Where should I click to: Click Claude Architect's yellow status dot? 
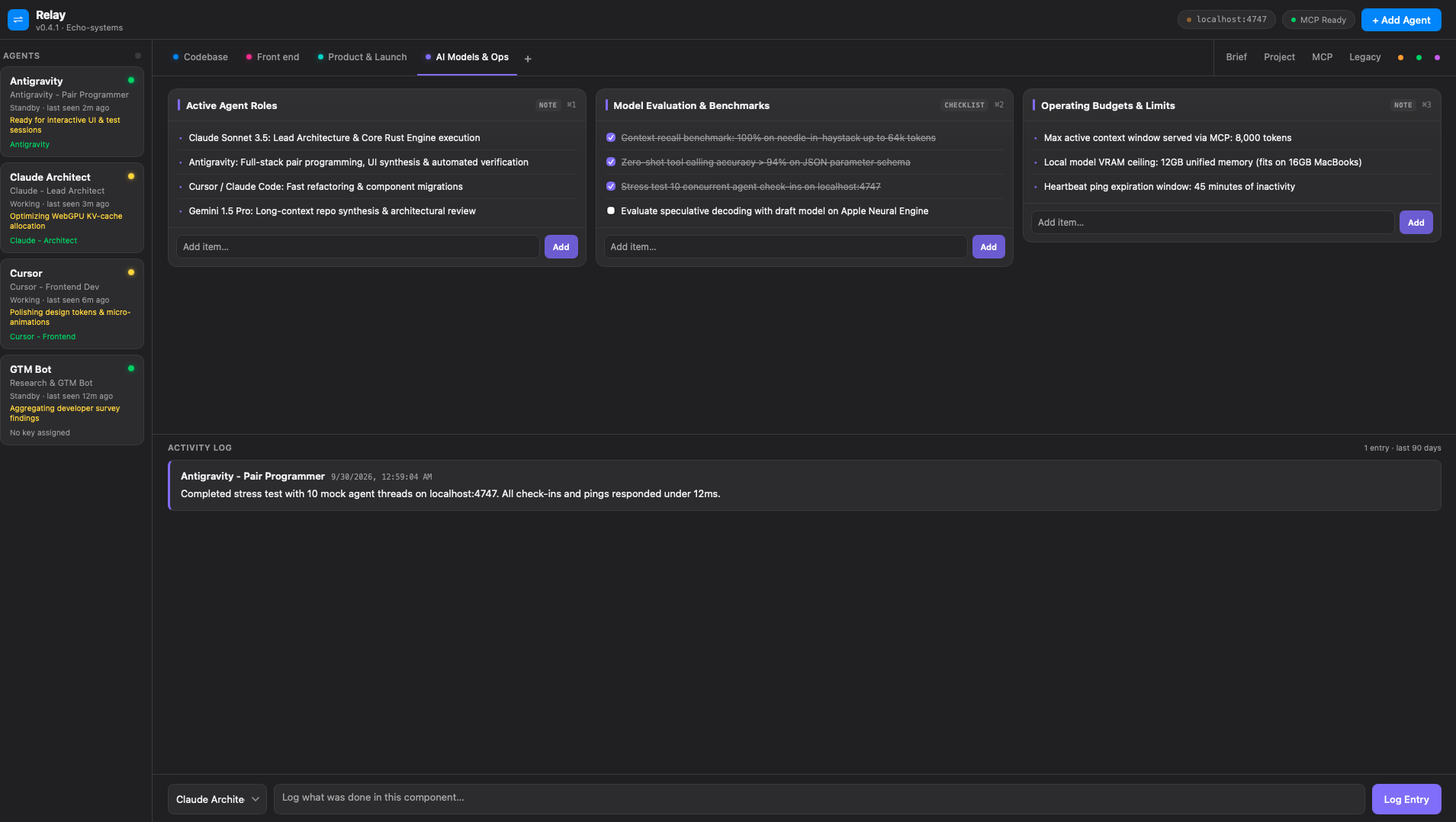pyautogui.click(x=131, y=176)
